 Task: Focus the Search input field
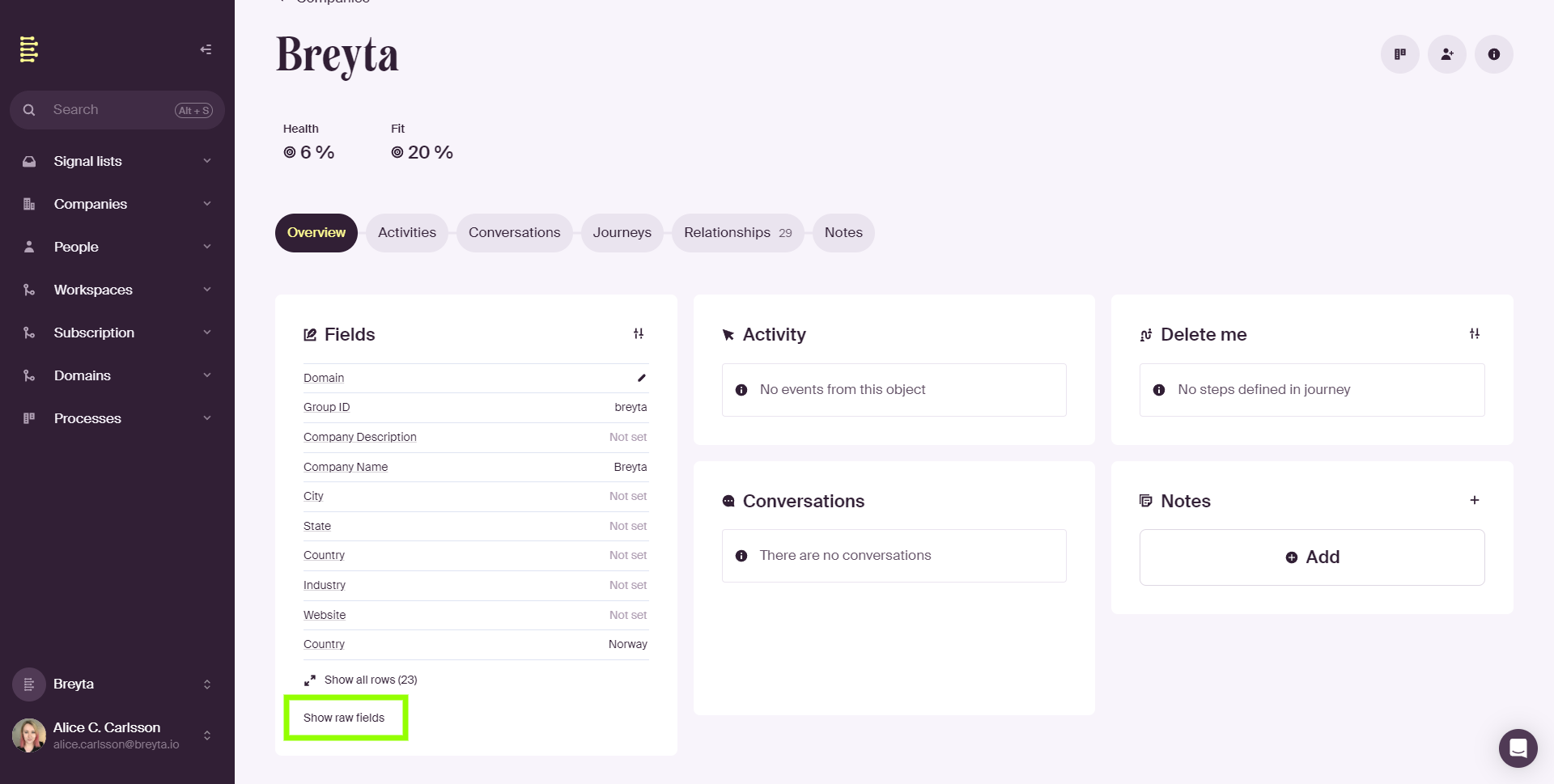(x=117, y=110)
